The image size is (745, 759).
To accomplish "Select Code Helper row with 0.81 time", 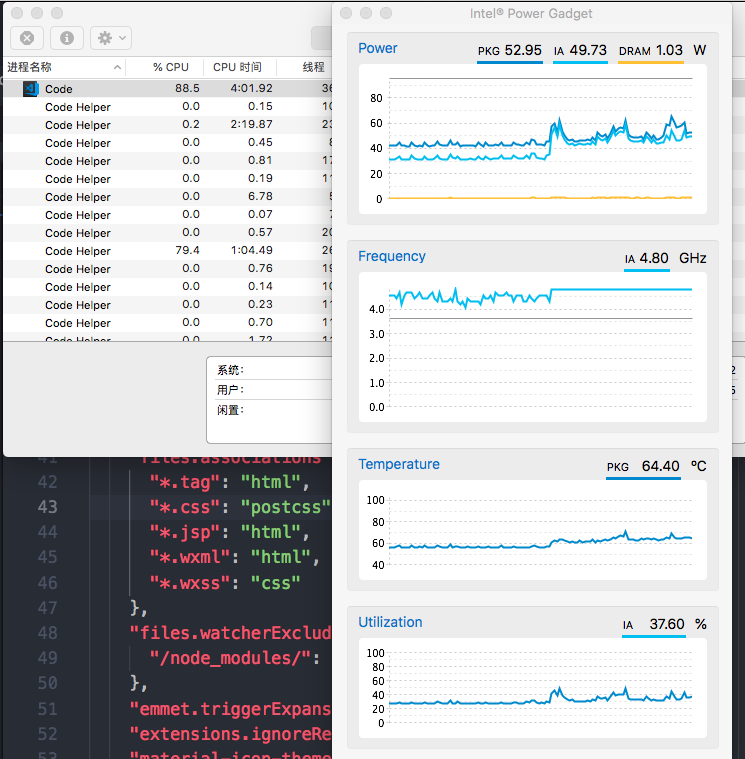I will tap(167, 161).
